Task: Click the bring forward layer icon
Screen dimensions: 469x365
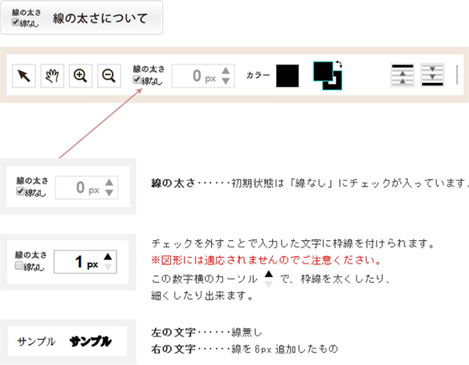Action: (402, 75)
